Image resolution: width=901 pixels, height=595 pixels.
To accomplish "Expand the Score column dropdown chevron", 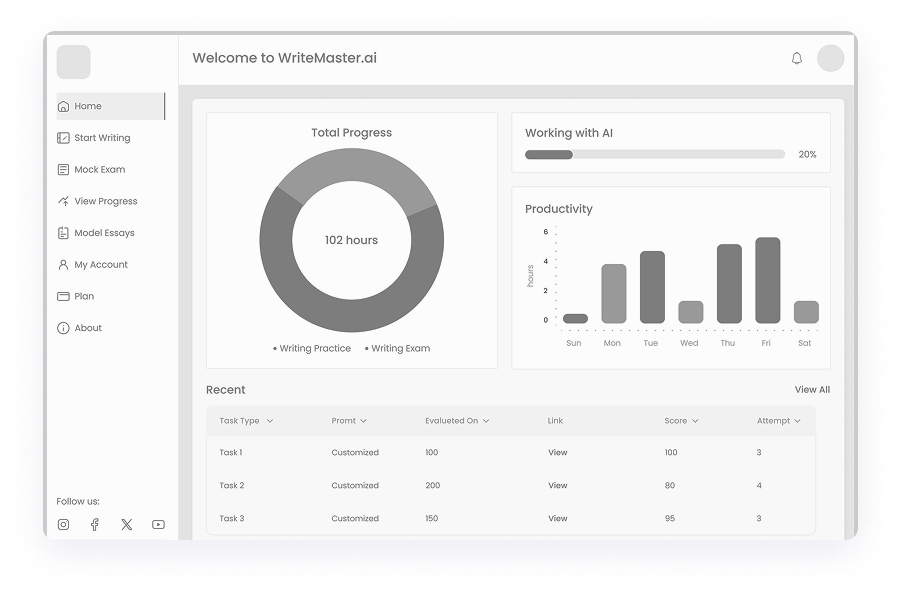I will tap(695, 421).
